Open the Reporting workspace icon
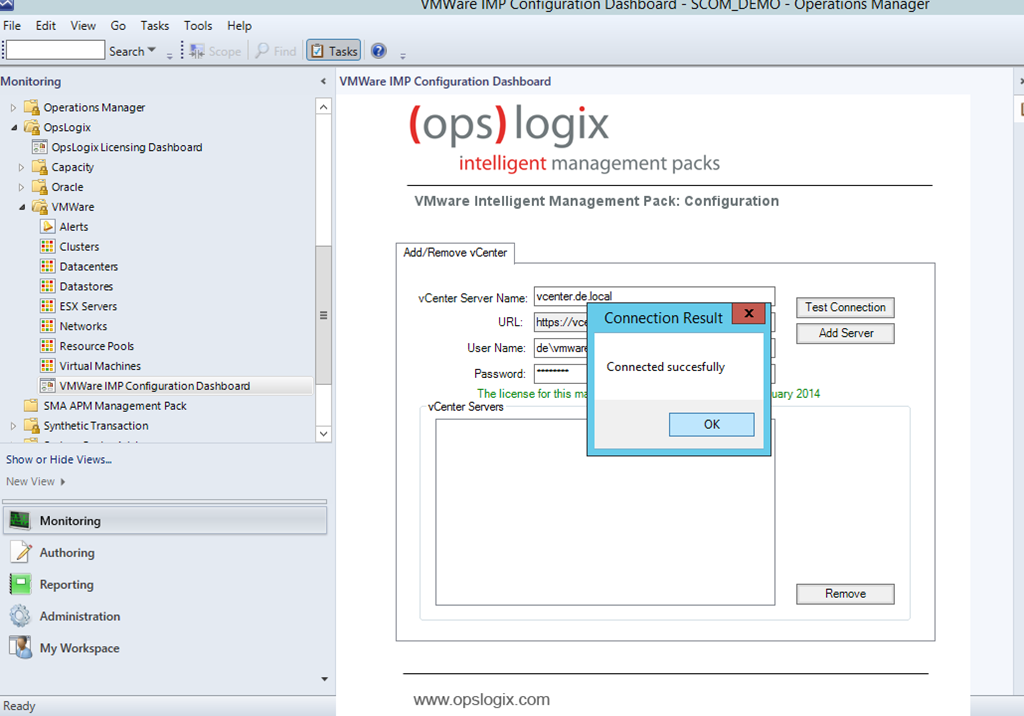The image size is (1024, 716). point(21,585)
